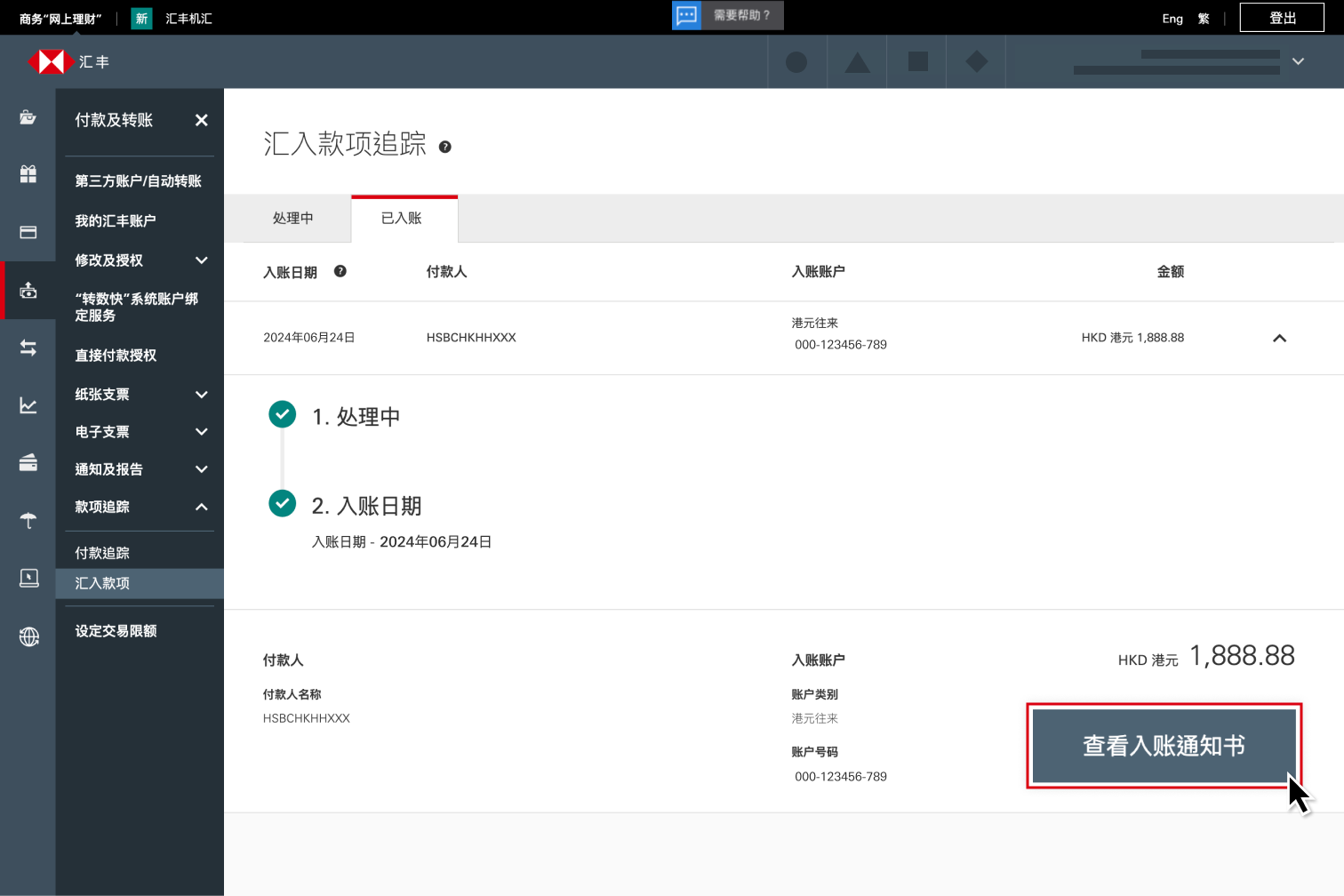Switch to the 处理中 tab
Screen dimensions: 1344x896
click(292, 219)
